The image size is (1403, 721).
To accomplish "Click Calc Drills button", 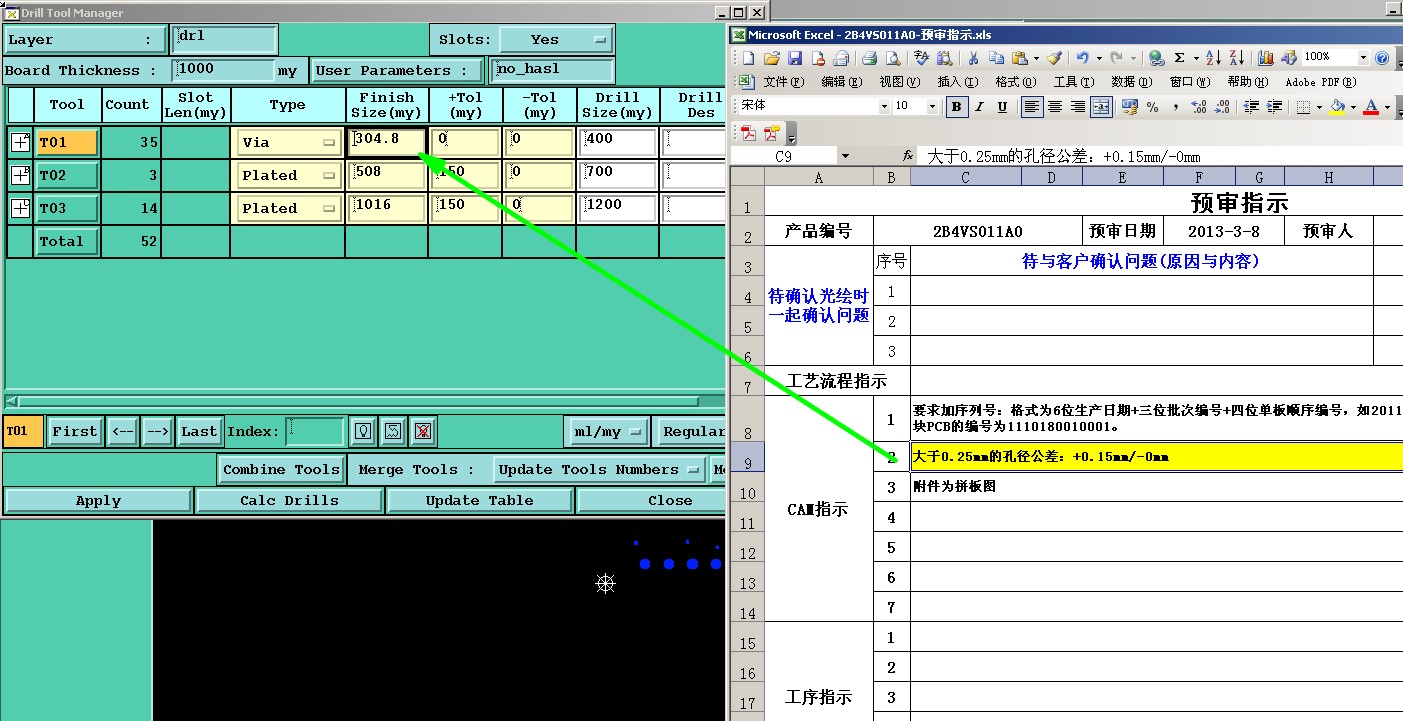I will click(x=289, y=500).
